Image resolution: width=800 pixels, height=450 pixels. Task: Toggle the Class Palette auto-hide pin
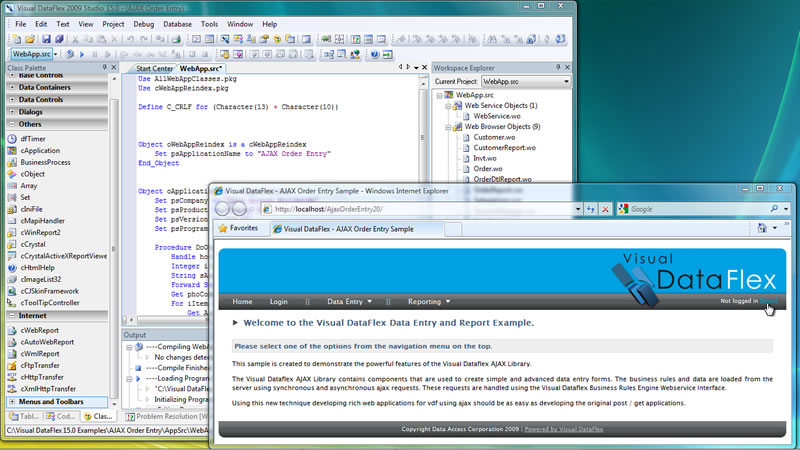pyautogui.click(x=105, y=67)
